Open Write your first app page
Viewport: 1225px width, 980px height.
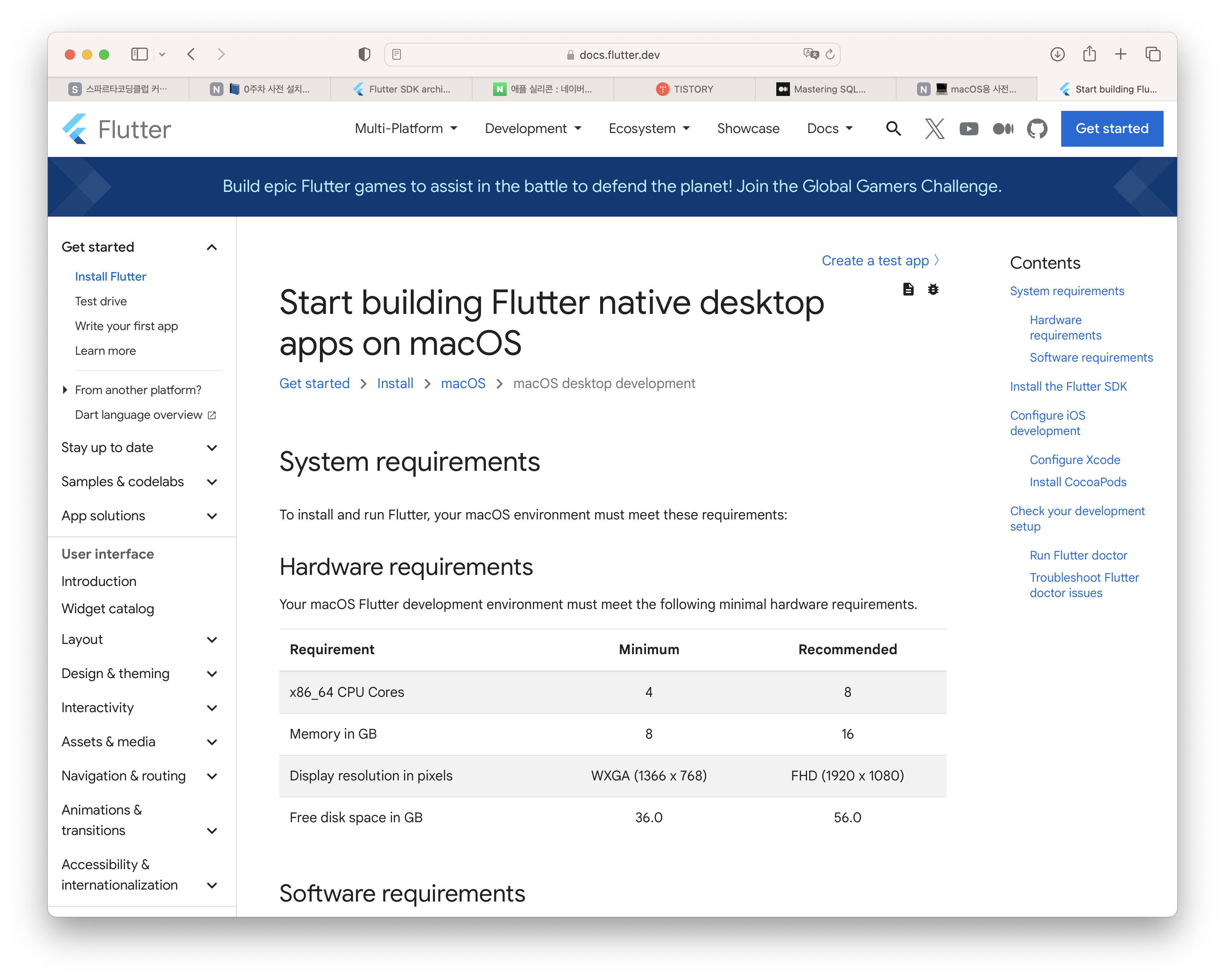pyautogui.click(x=126, y=326)
